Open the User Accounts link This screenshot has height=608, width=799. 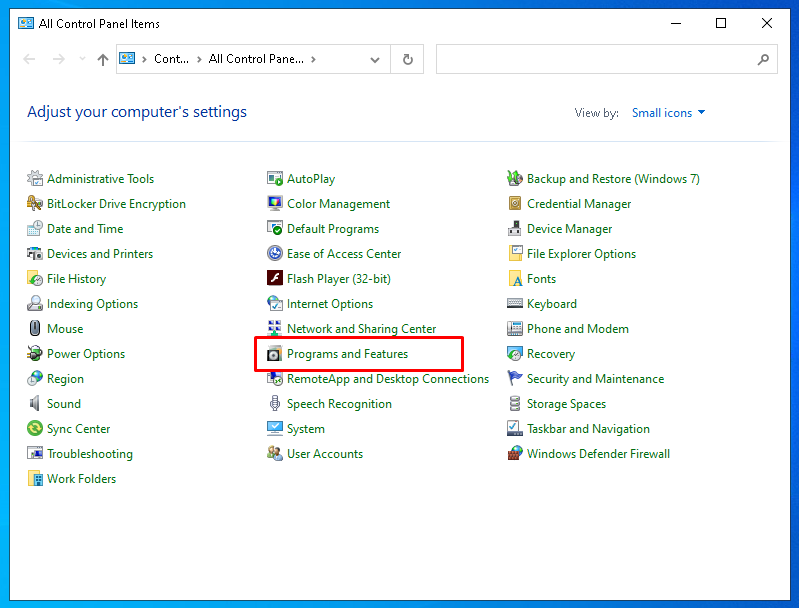click(325, 454)
